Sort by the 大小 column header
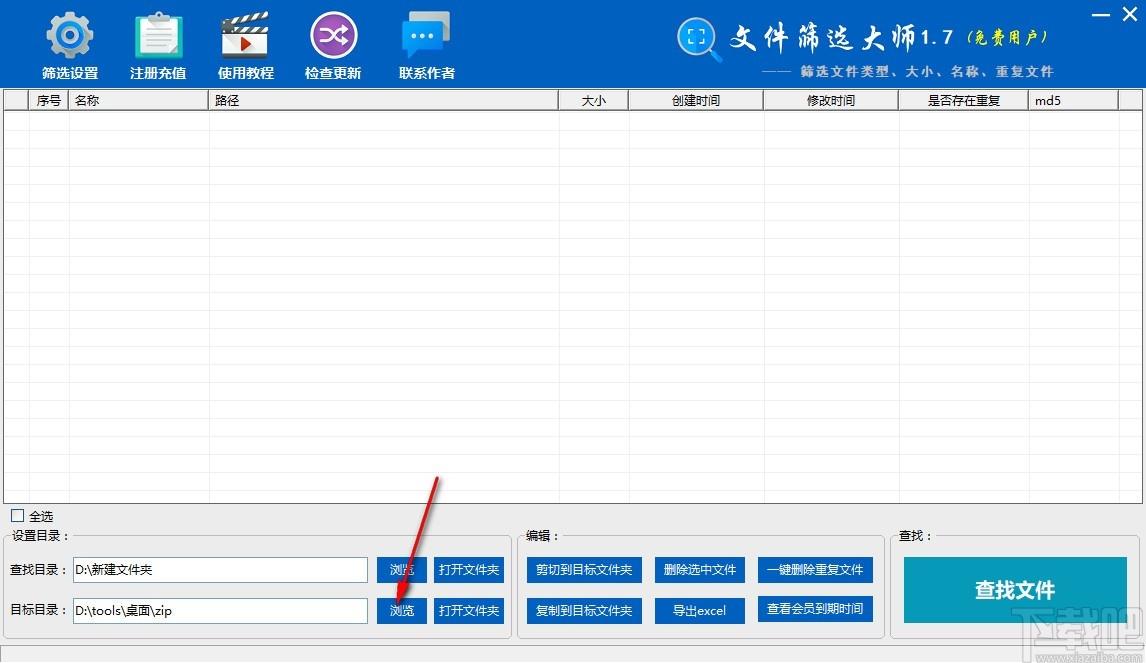This screenshot has width=1146, height=663. tap(593, 100)
